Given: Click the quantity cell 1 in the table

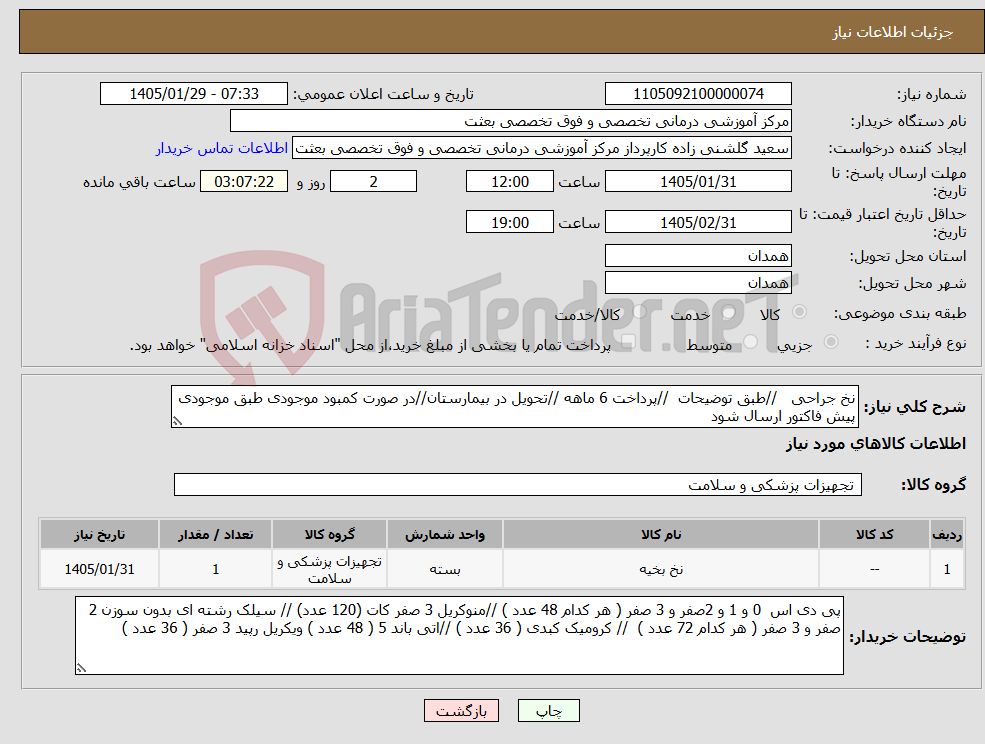Looking at the screenshot, I should pos(215,569).
